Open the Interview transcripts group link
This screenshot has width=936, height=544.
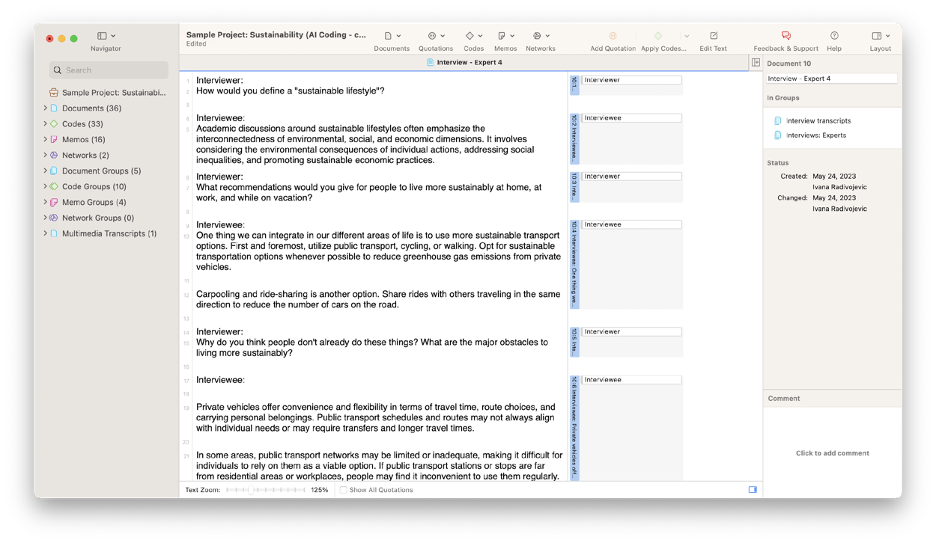click(818, 121)
